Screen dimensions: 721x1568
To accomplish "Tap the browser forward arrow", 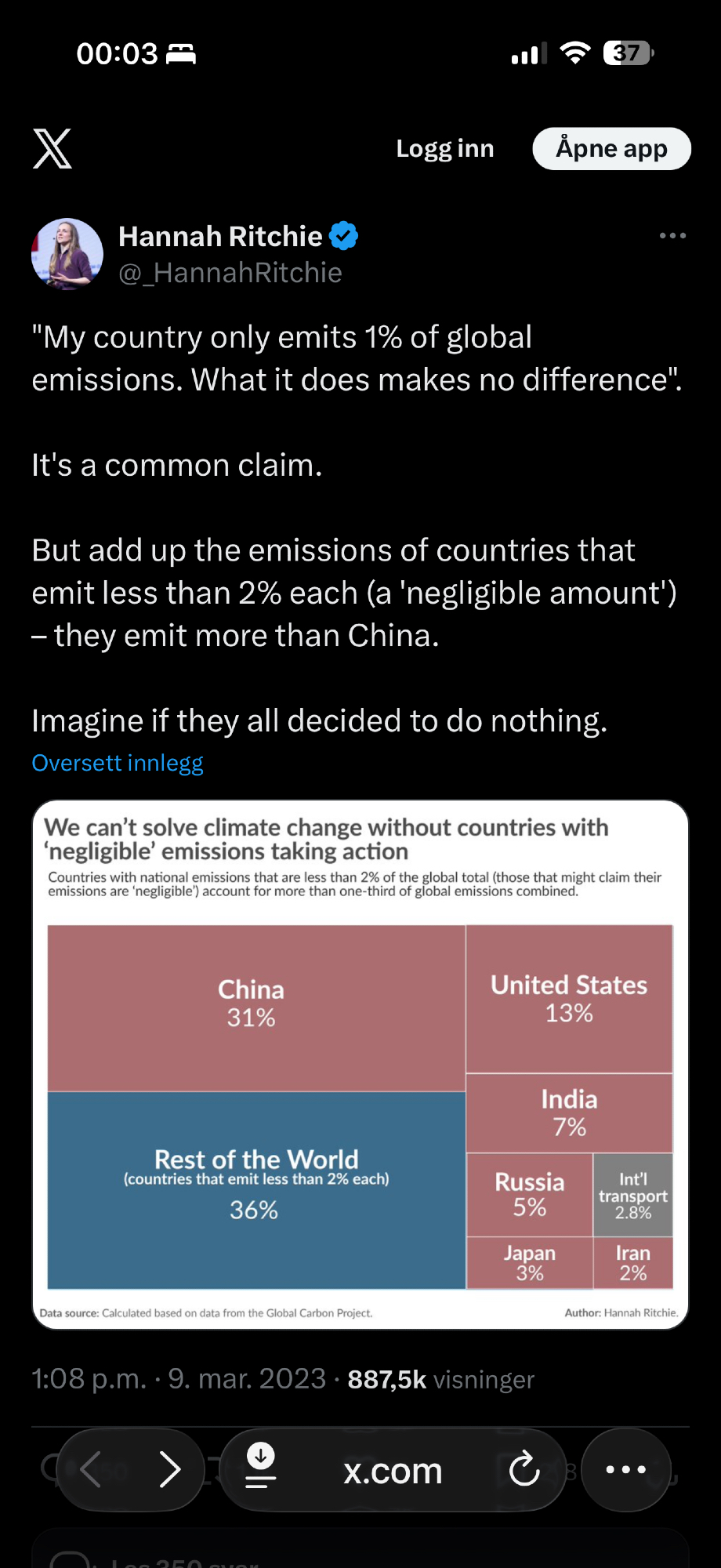I will coord(169,1469).
